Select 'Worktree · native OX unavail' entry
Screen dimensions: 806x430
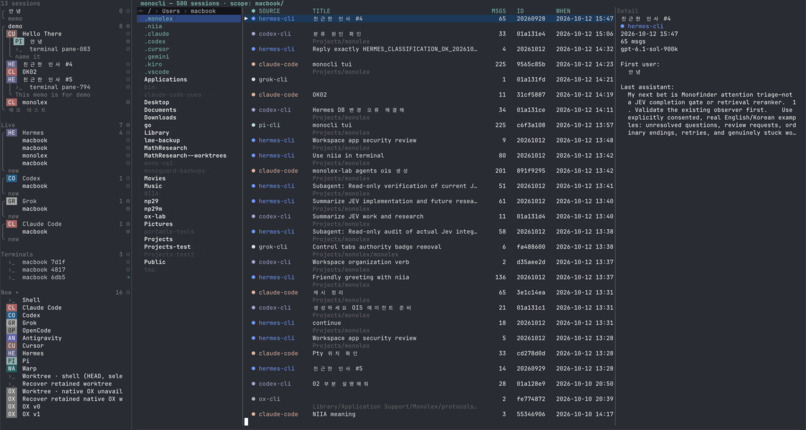click(72, 391)
